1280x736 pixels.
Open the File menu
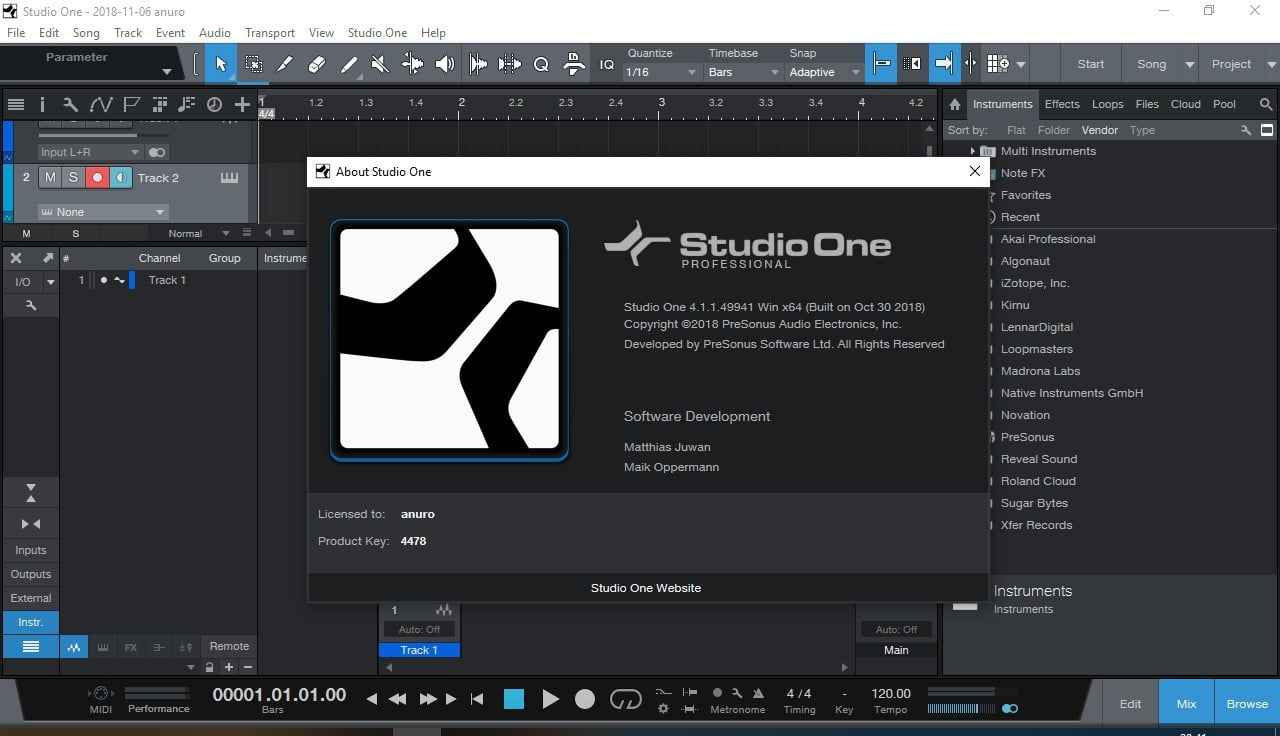(x=16, y=32)
